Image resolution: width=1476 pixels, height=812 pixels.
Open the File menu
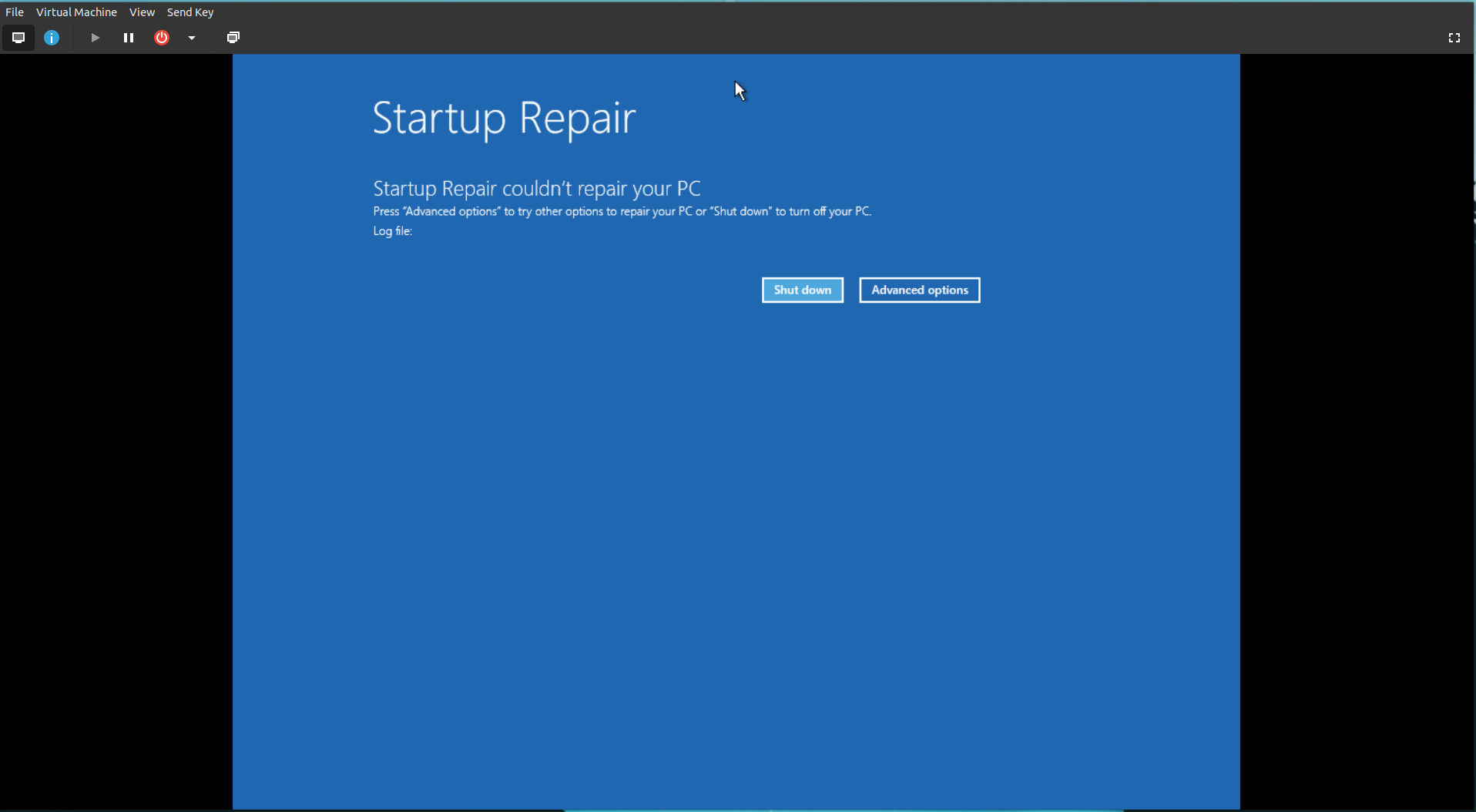14,12
